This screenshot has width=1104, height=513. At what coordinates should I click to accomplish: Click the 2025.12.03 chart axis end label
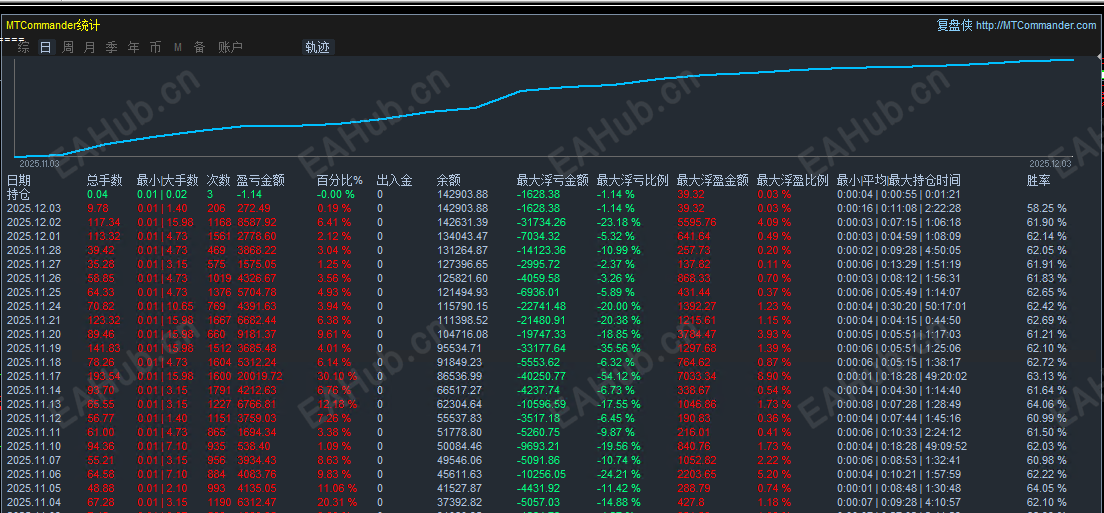1051,163
